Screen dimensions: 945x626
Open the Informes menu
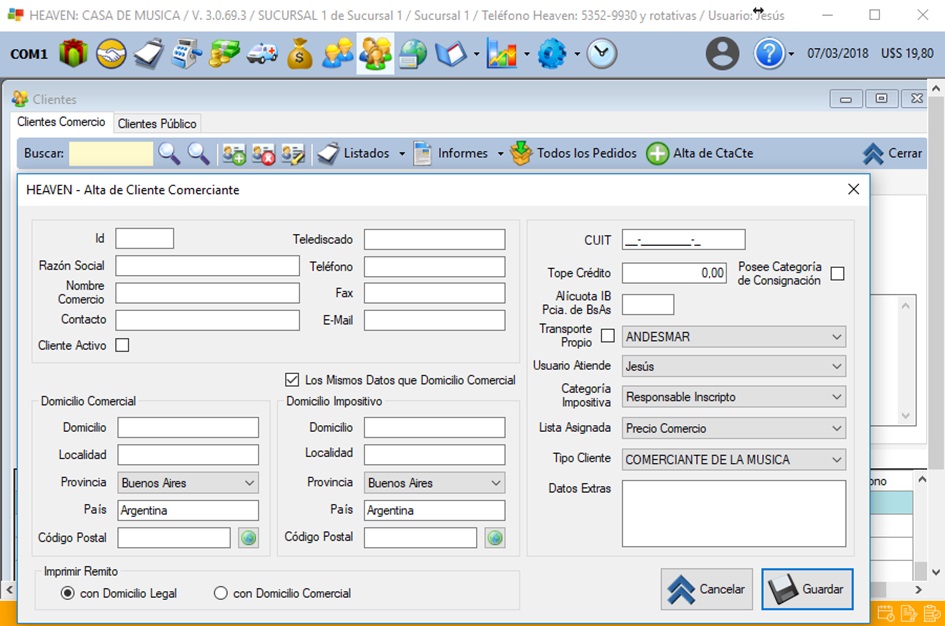pyautogui.click(x=451, y=153)
